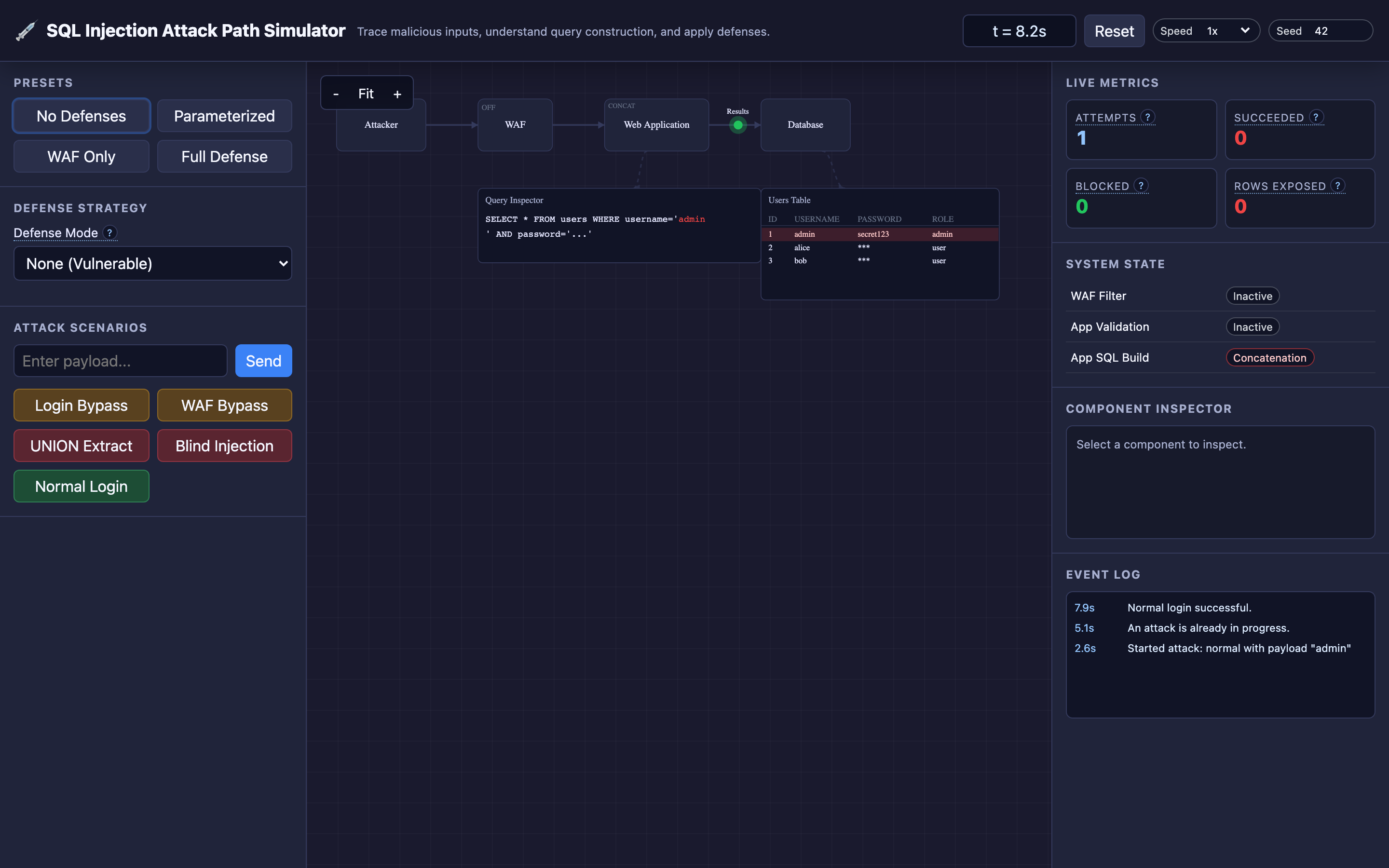Fit diagram to view

(366, 94)
